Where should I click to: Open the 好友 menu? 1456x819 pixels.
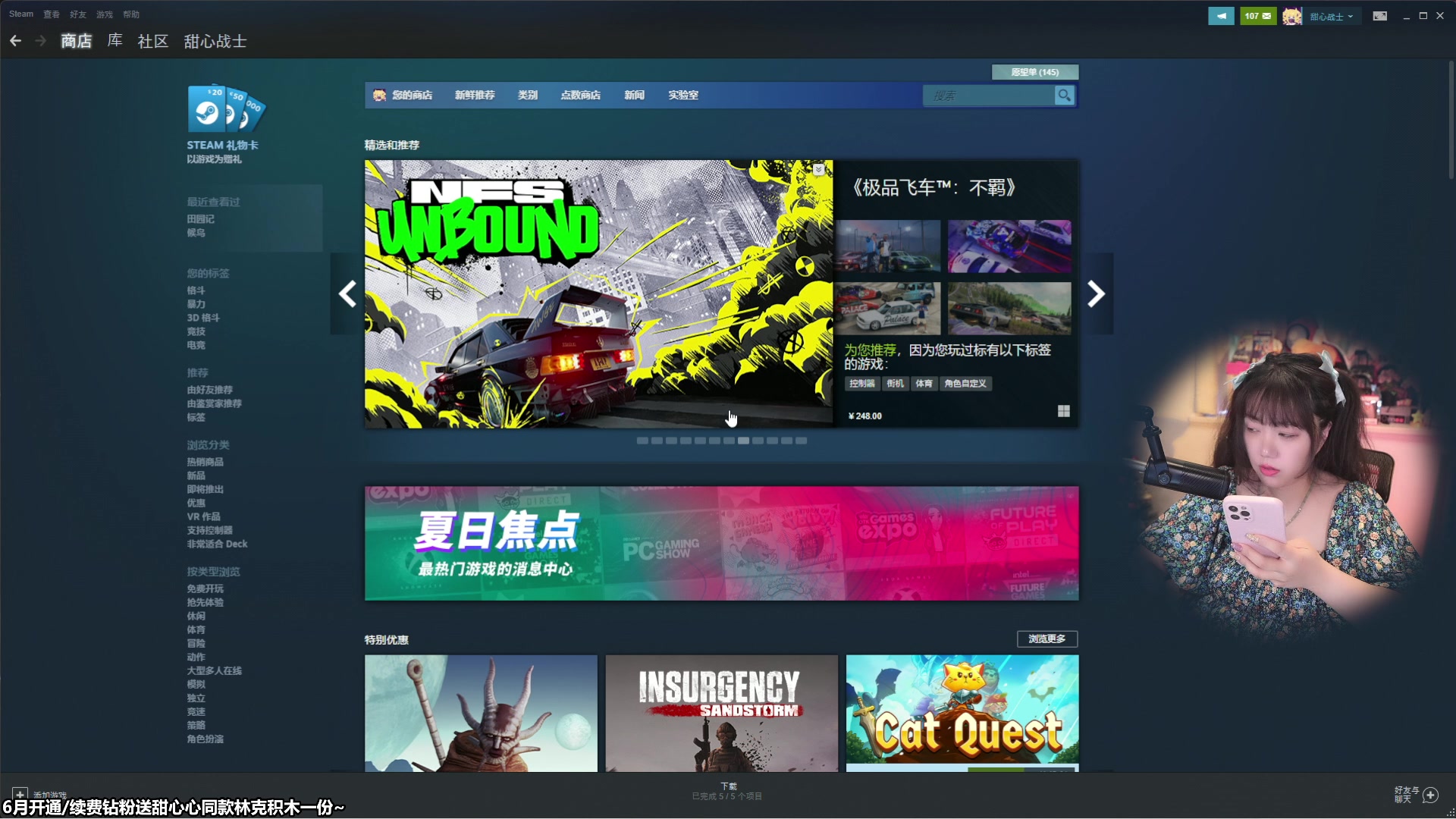coord(78,14)
